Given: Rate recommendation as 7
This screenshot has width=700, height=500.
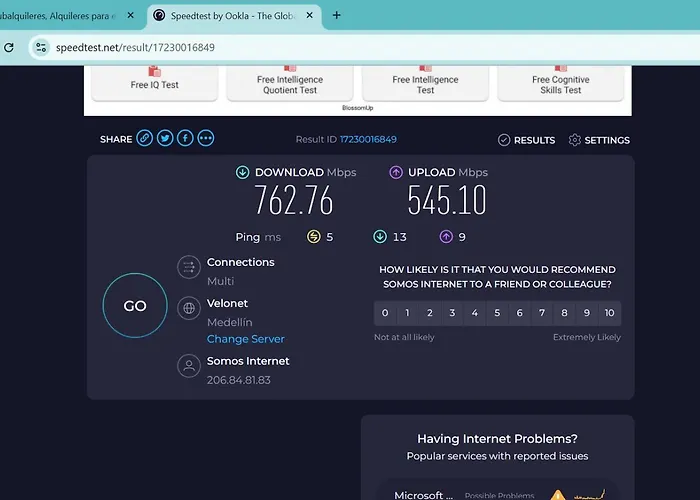Looking at the screenshot, I should 542,313.
